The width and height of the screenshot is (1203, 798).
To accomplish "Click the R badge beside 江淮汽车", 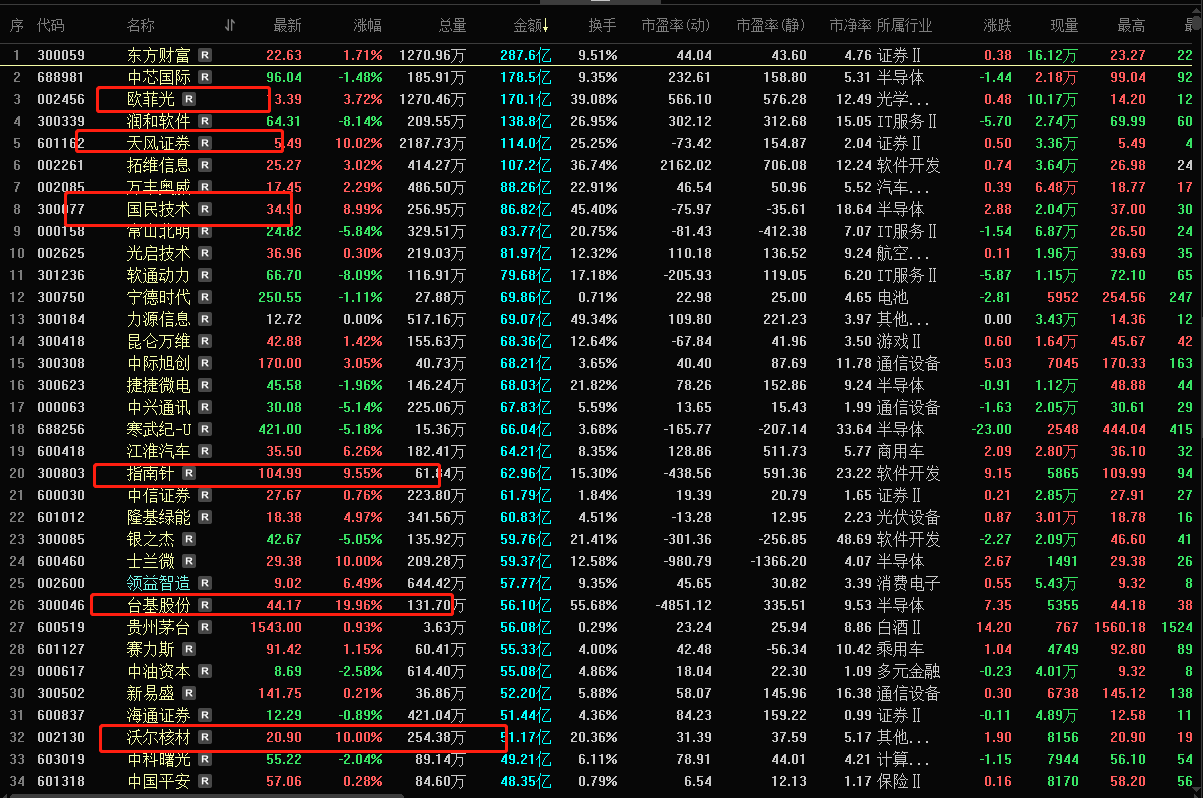I will [205, 451].
